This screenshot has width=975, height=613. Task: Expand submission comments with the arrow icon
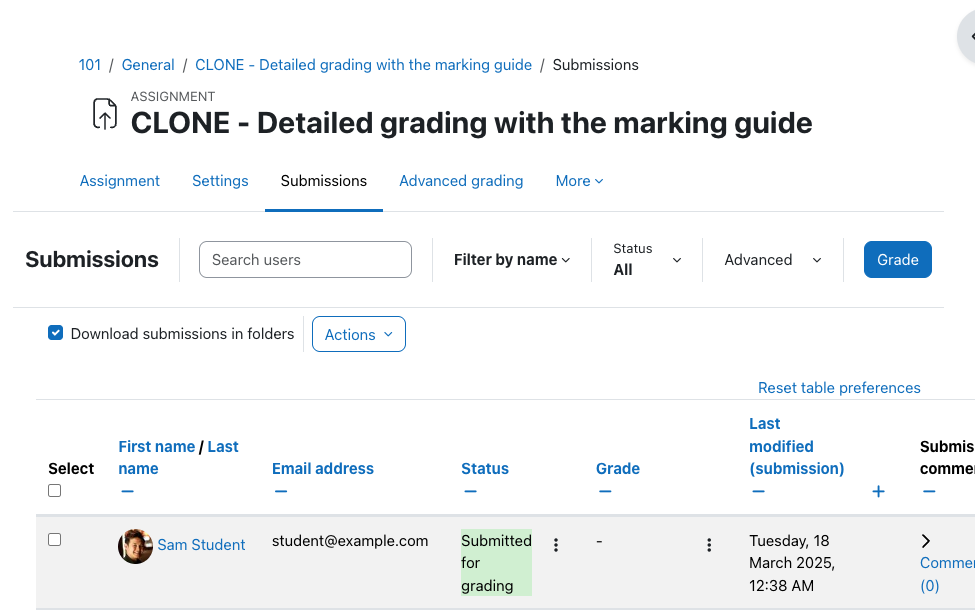[x=925, y=541]
